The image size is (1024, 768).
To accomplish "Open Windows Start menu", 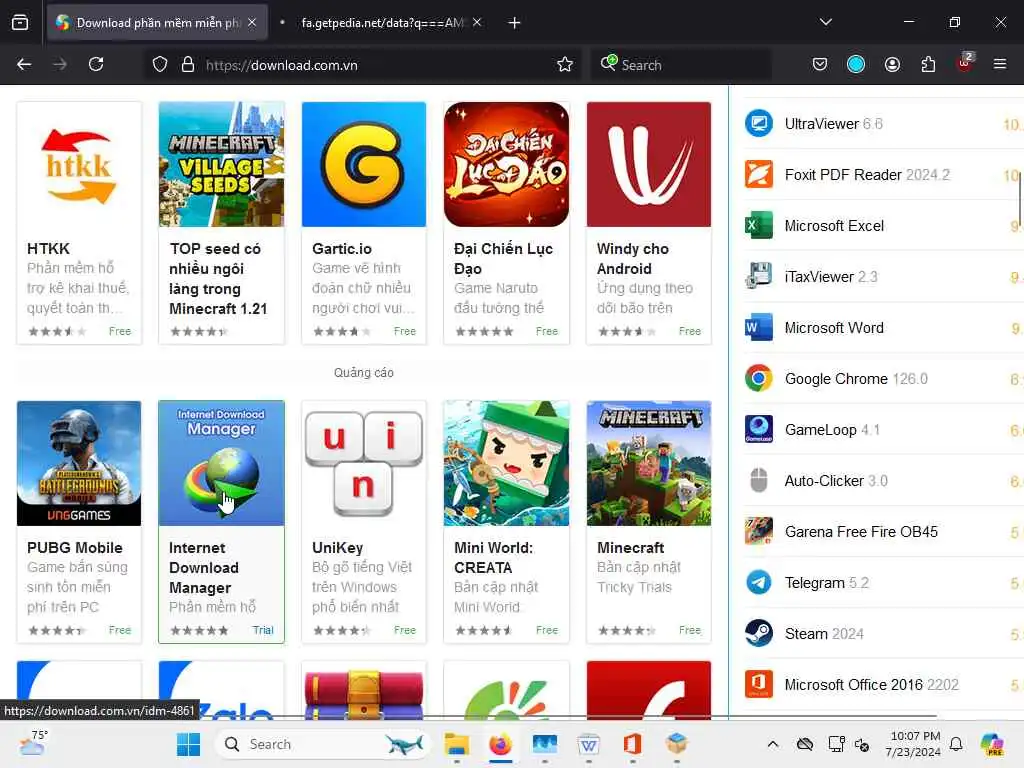I will point(189,744).
